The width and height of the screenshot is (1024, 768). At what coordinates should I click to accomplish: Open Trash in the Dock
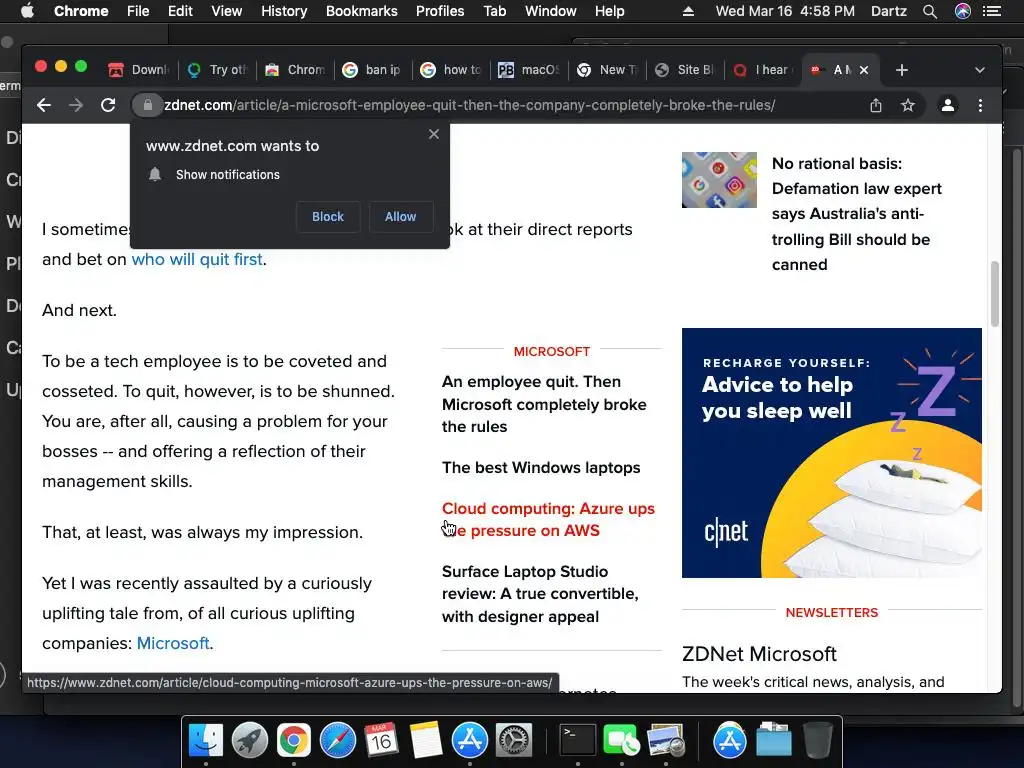point(818,741)
